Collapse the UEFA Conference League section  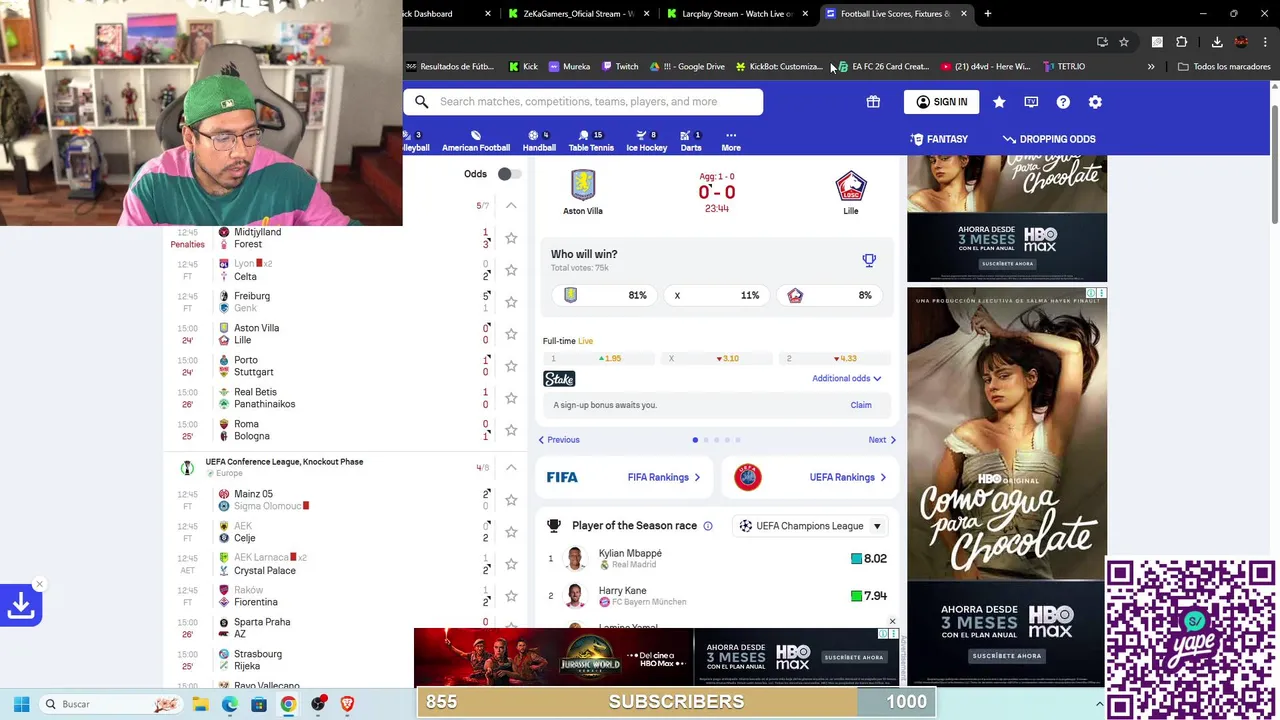click(x=511, y=467)
